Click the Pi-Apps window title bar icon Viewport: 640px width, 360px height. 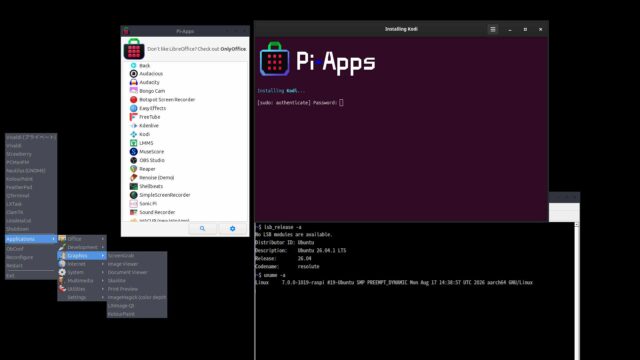tap(126, 31)
